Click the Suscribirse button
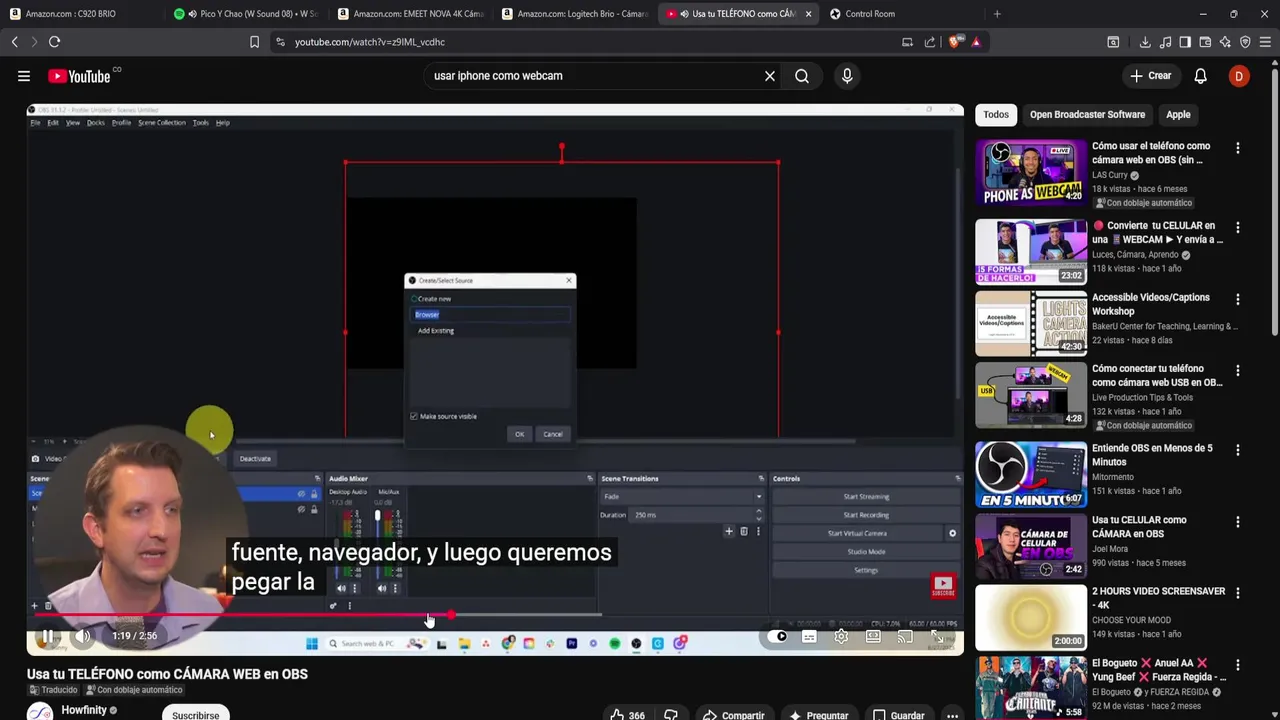The image size is (1280, 720). 195,715
